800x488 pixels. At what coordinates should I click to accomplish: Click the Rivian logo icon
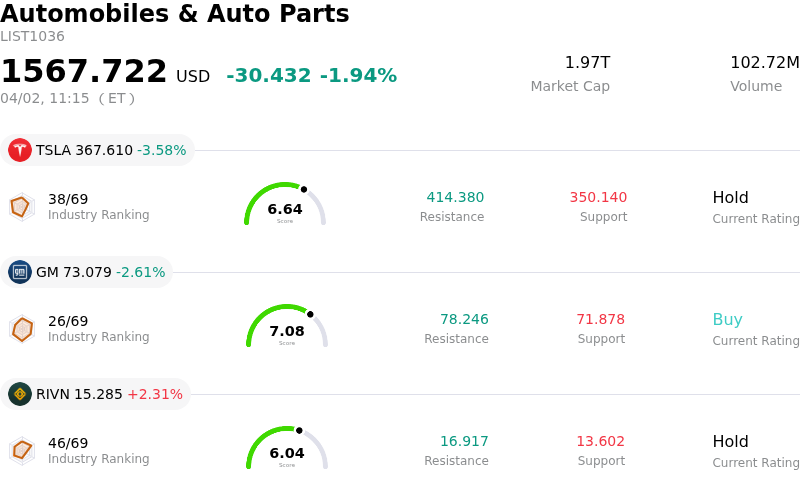[20, 394]
